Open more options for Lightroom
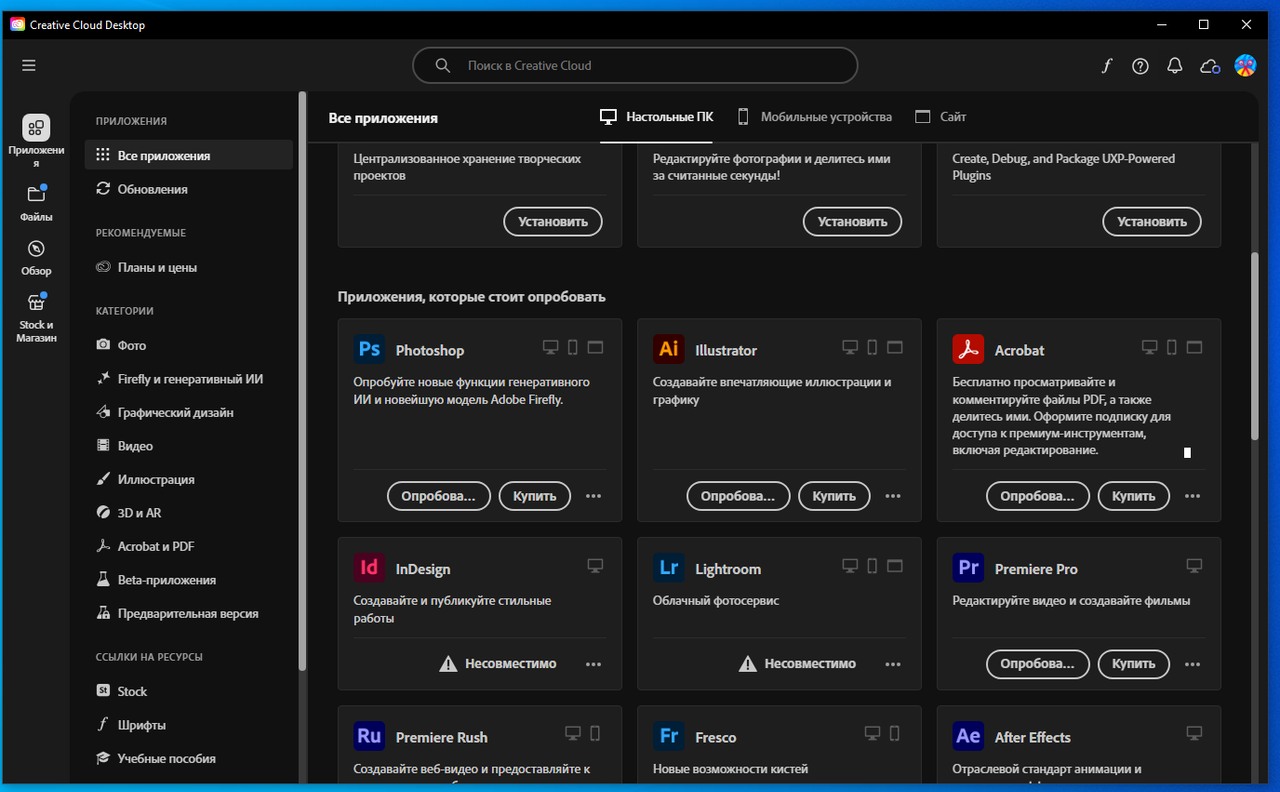 tap(893, 664)
